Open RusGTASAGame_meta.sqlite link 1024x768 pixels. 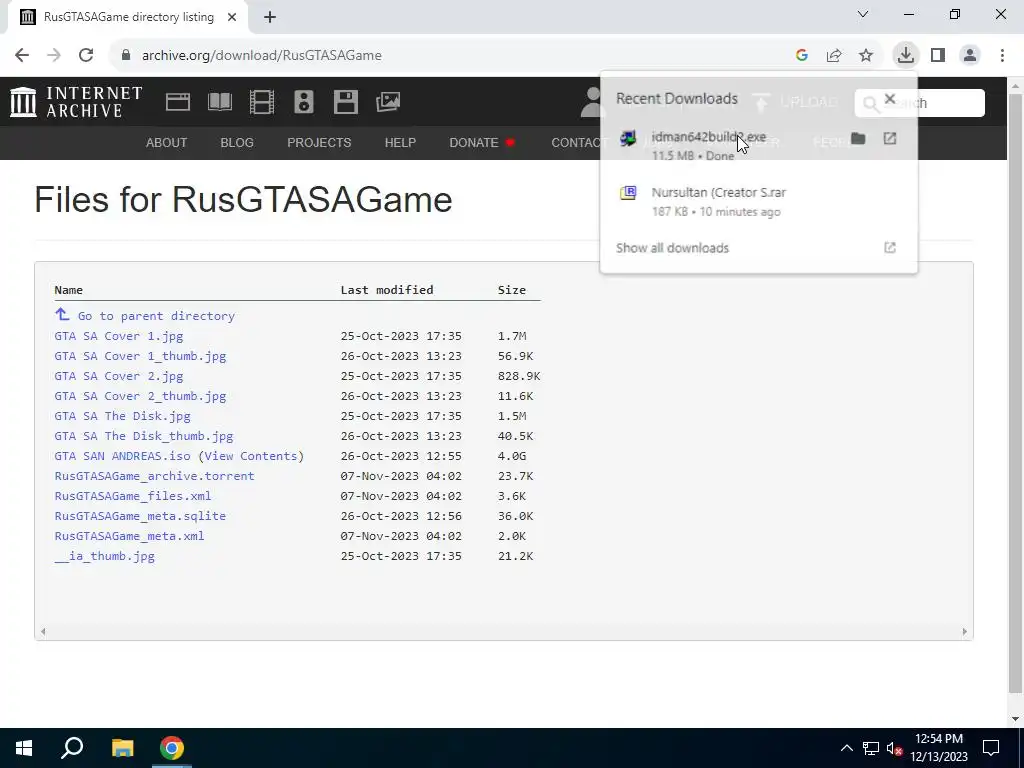[140, 516]
